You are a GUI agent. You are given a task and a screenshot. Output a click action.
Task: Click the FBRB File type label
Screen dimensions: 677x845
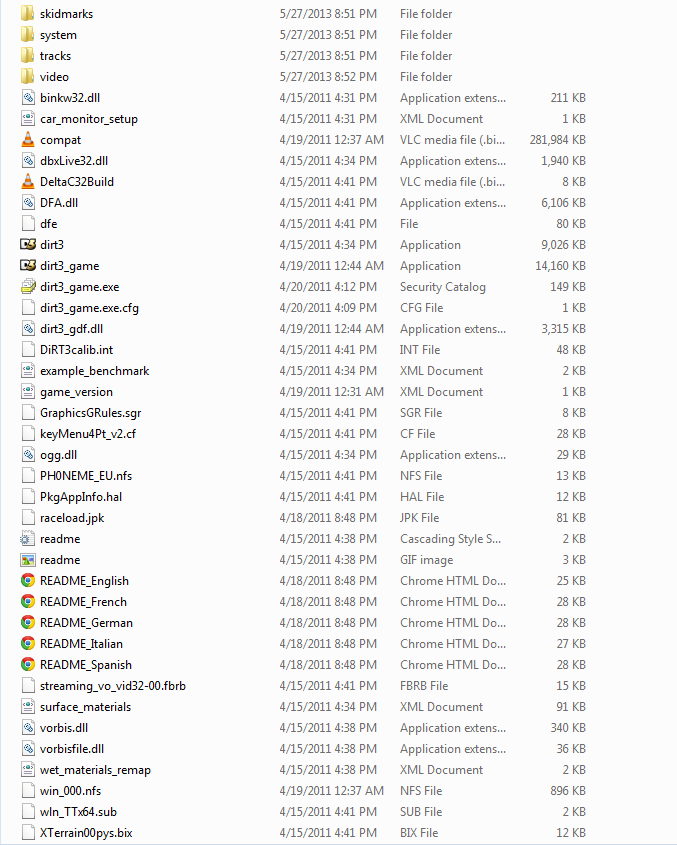tap(424, 685)
